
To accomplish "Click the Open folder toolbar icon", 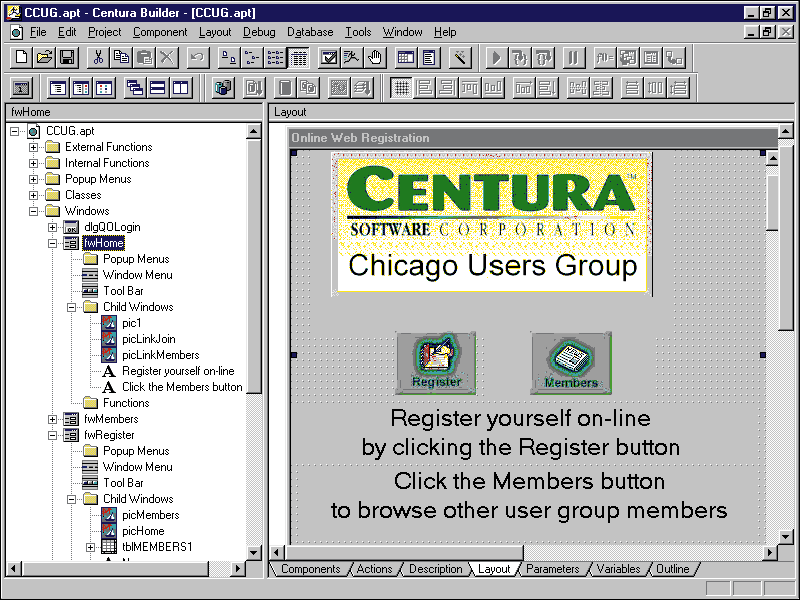I will pos(45,57).
